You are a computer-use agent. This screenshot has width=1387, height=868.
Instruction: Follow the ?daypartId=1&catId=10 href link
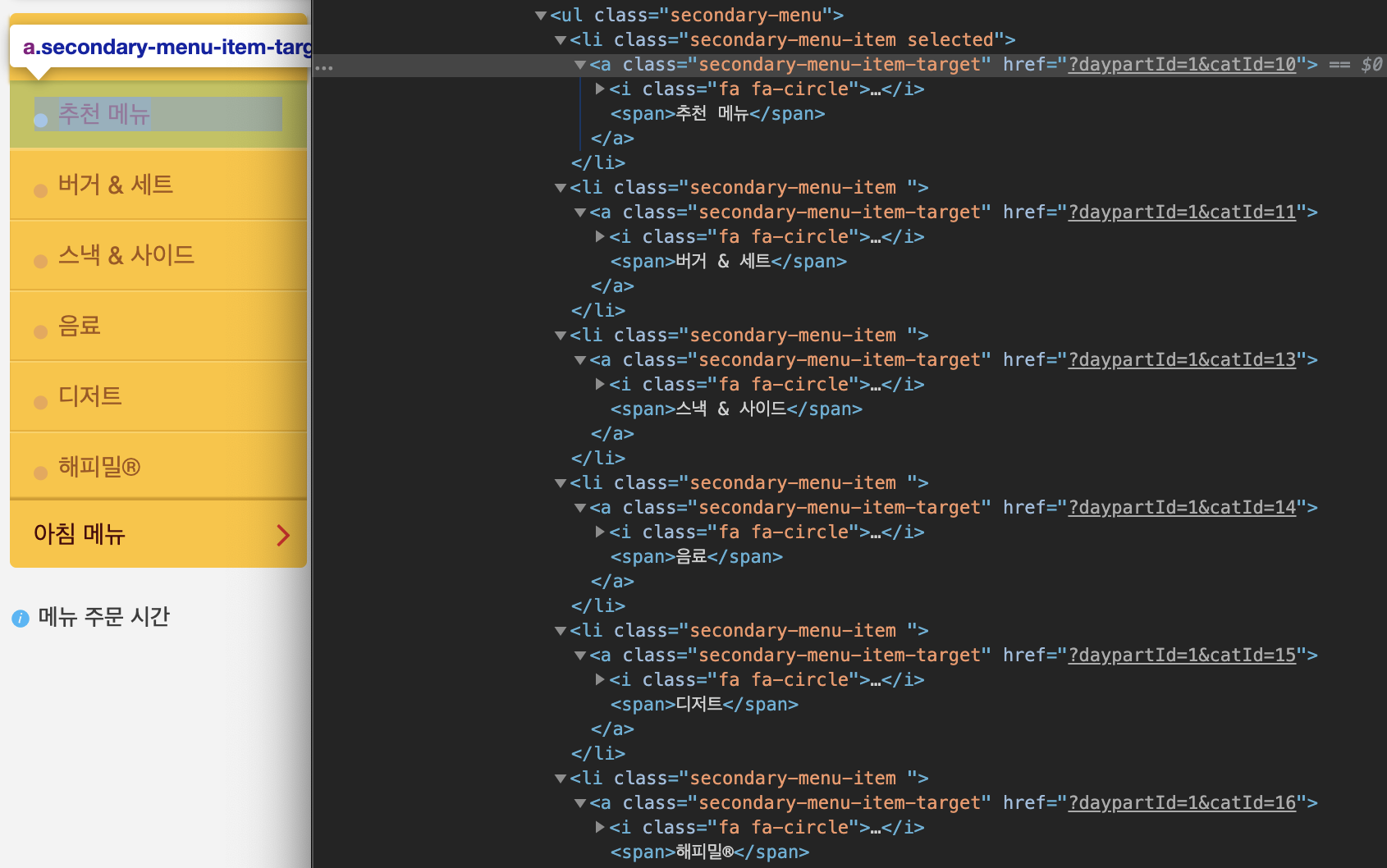point(1182,65)
